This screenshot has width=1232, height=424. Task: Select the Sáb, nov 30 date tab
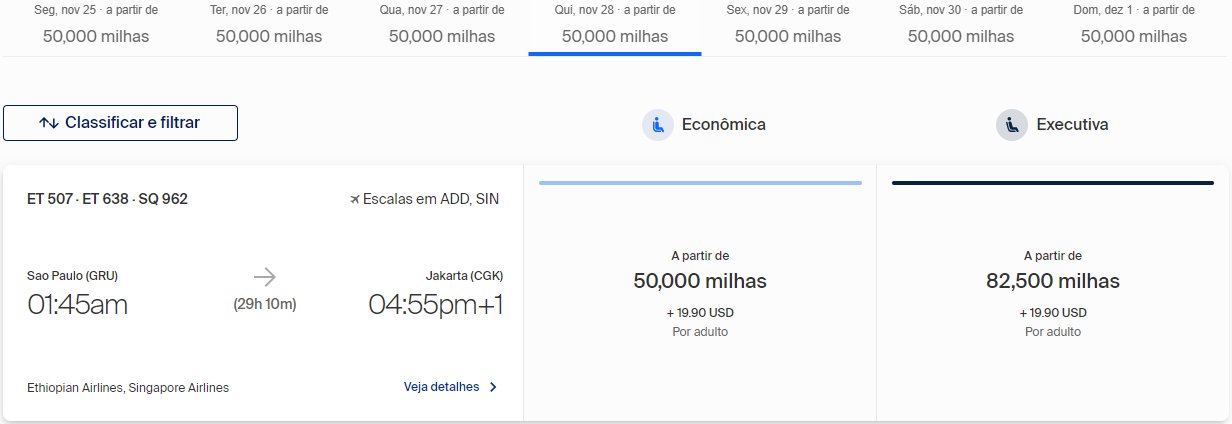[x=961, y=26]
